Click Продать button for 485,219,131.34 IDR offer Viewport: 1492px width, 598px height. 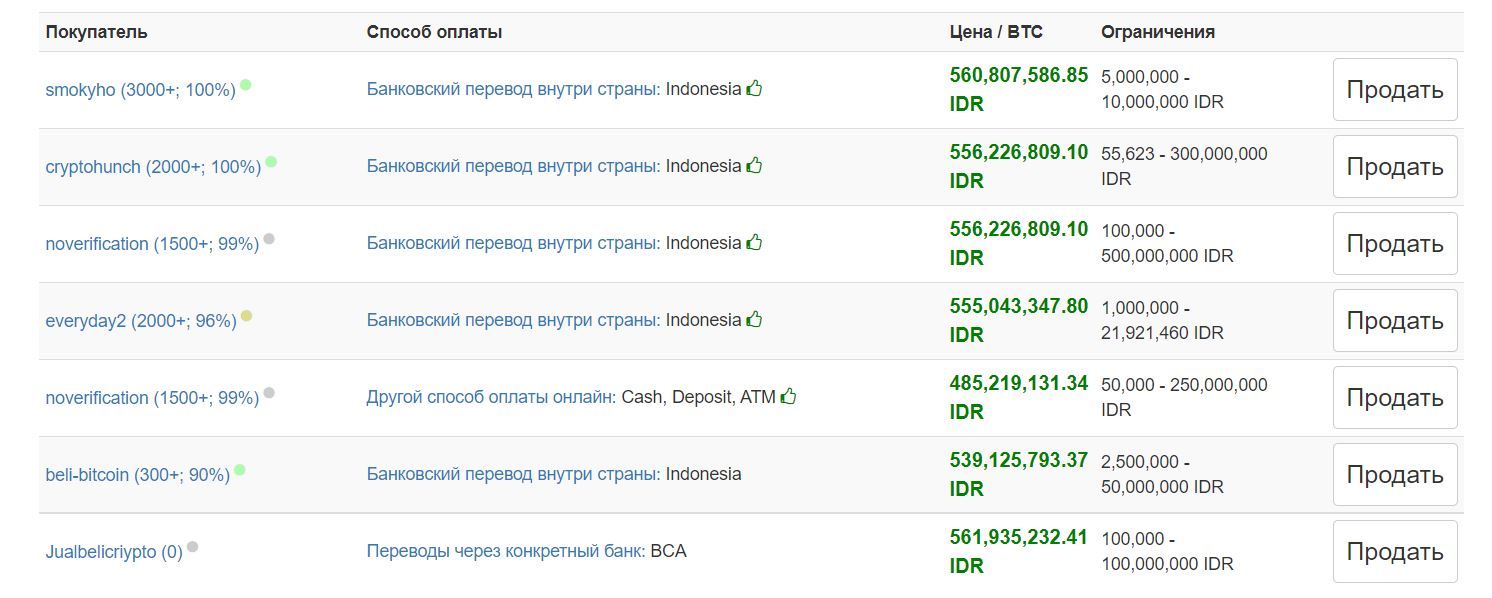click(1395, 398)
